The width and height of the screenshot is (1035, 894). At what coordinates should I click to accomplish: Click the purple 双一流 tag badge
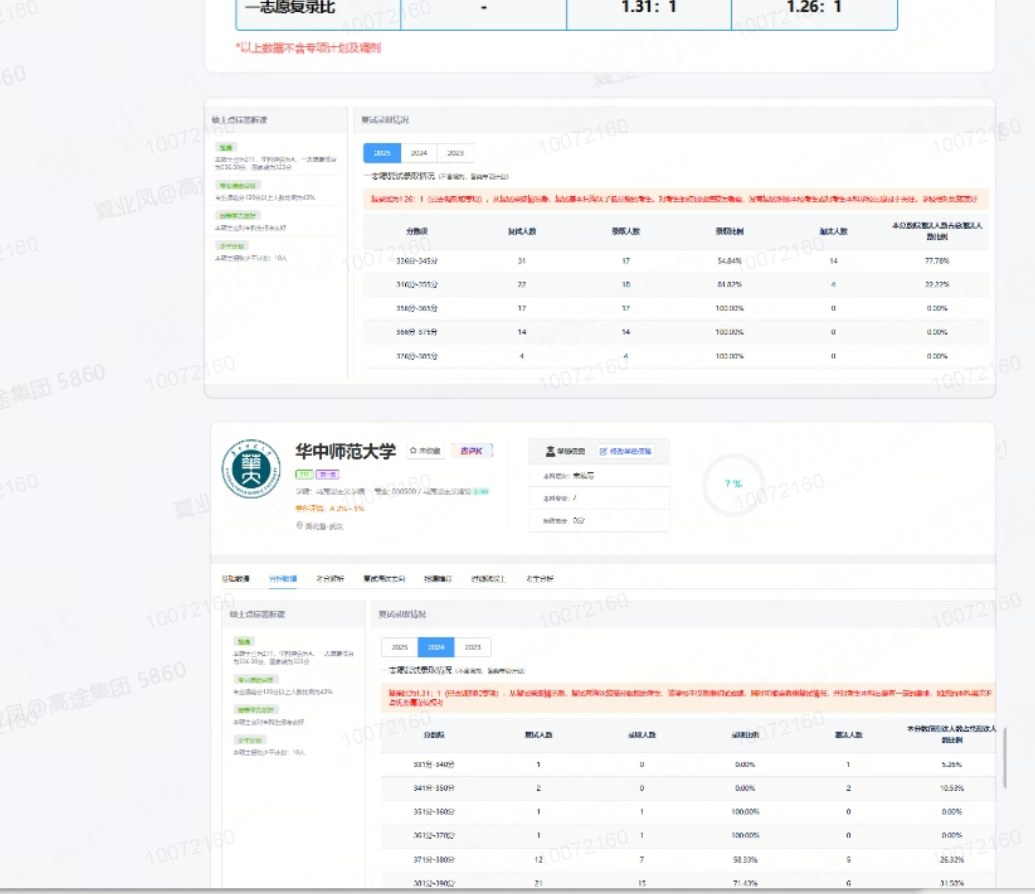(327, 474)
